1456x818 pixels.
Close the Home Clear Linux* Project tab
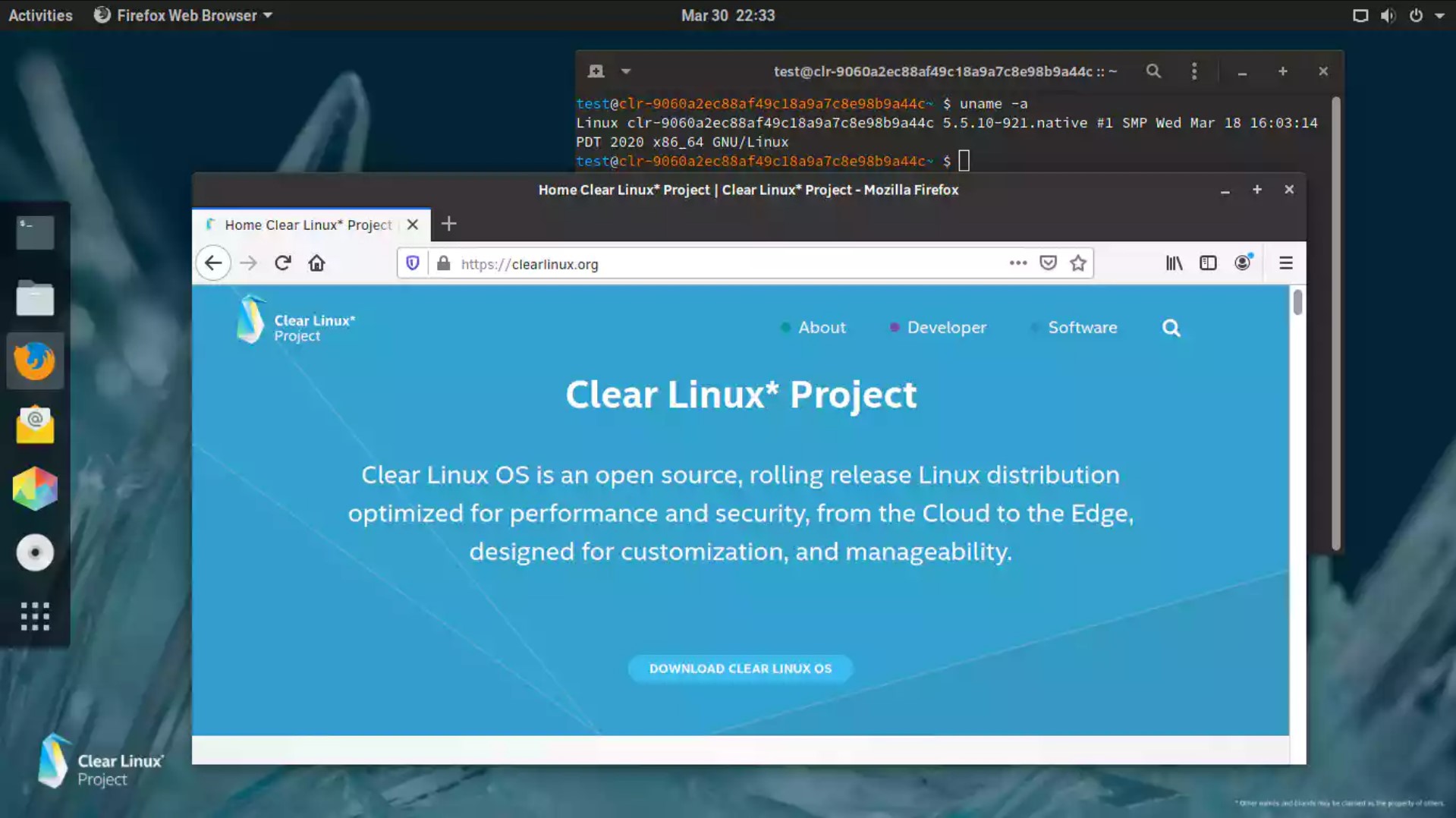[412, 225]
